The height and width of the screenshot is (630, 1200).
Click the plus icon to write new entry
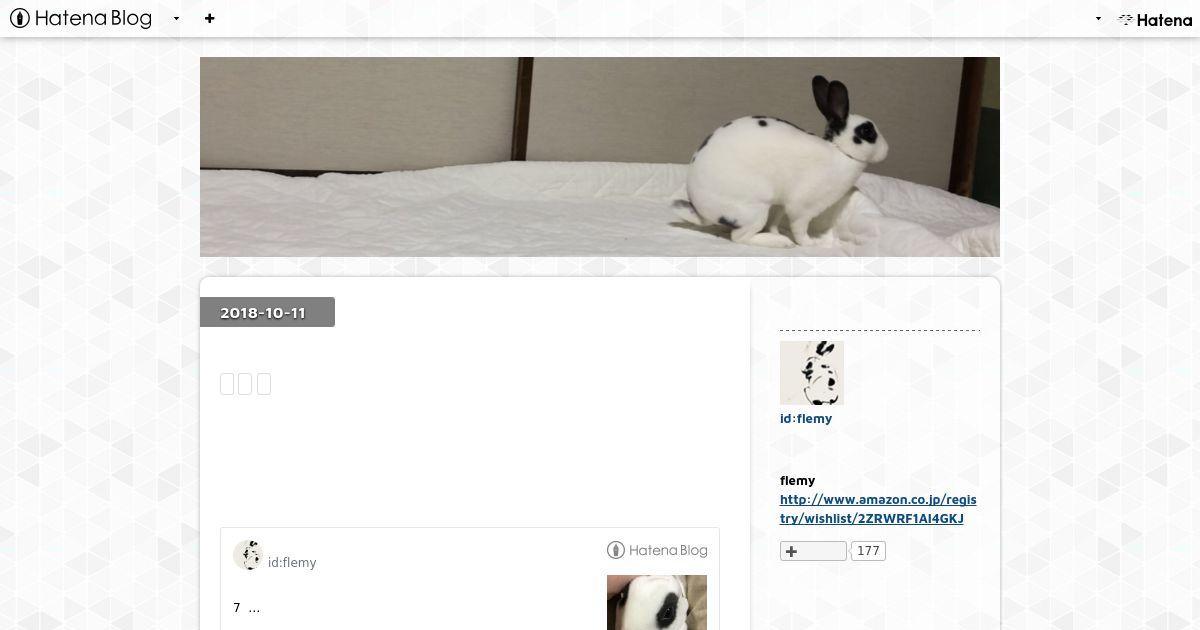tap(209, 18)
